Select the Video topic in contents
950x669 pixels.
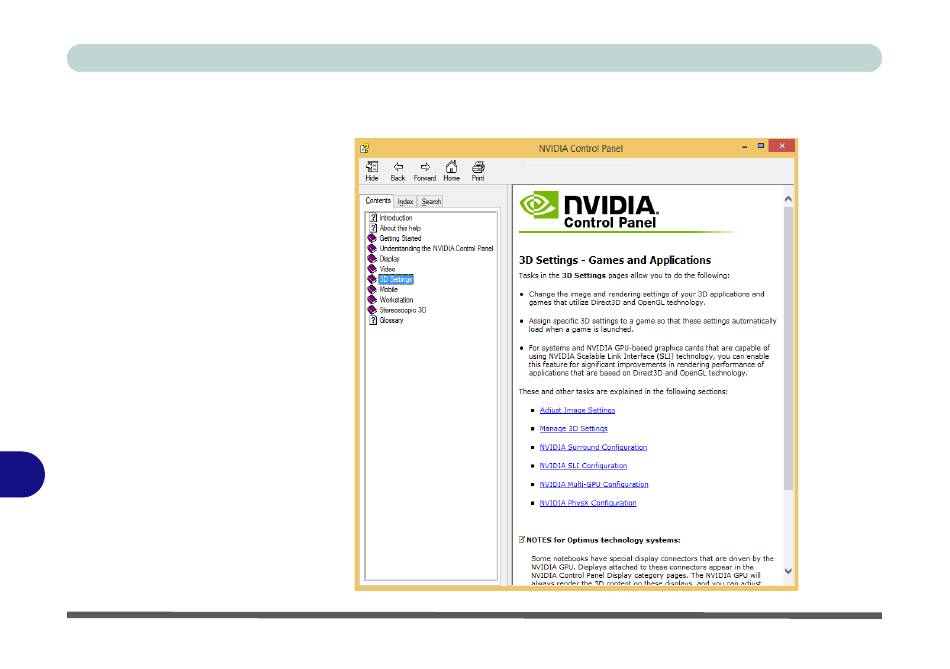point(388,269)
